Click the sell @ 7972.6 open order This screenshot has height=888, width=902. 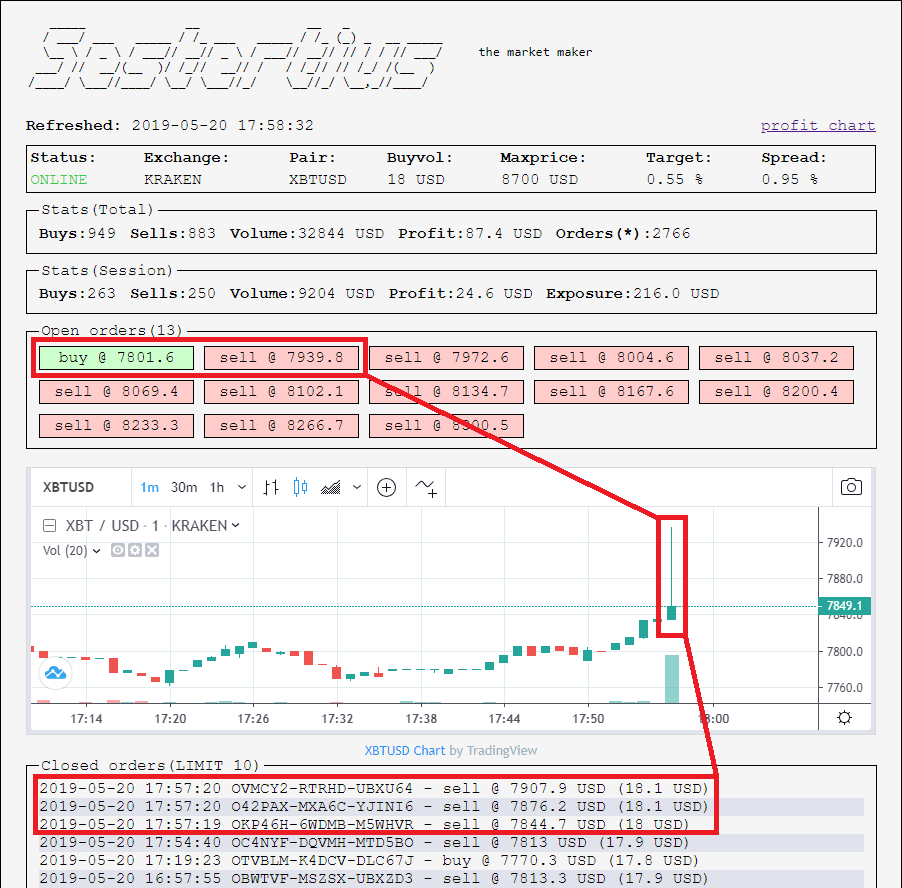(x=446, y=358)
